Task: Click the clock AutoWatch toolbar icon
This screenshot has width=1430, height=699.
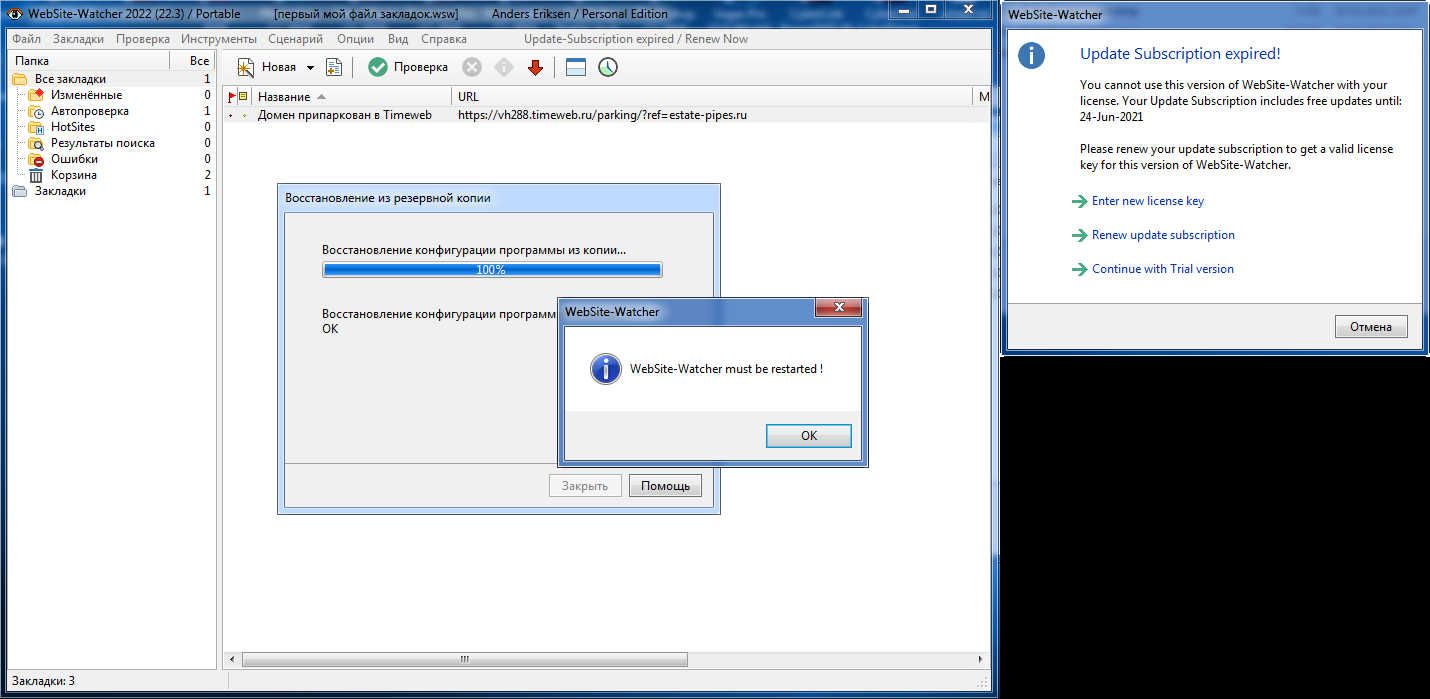Action: (608, 67)
